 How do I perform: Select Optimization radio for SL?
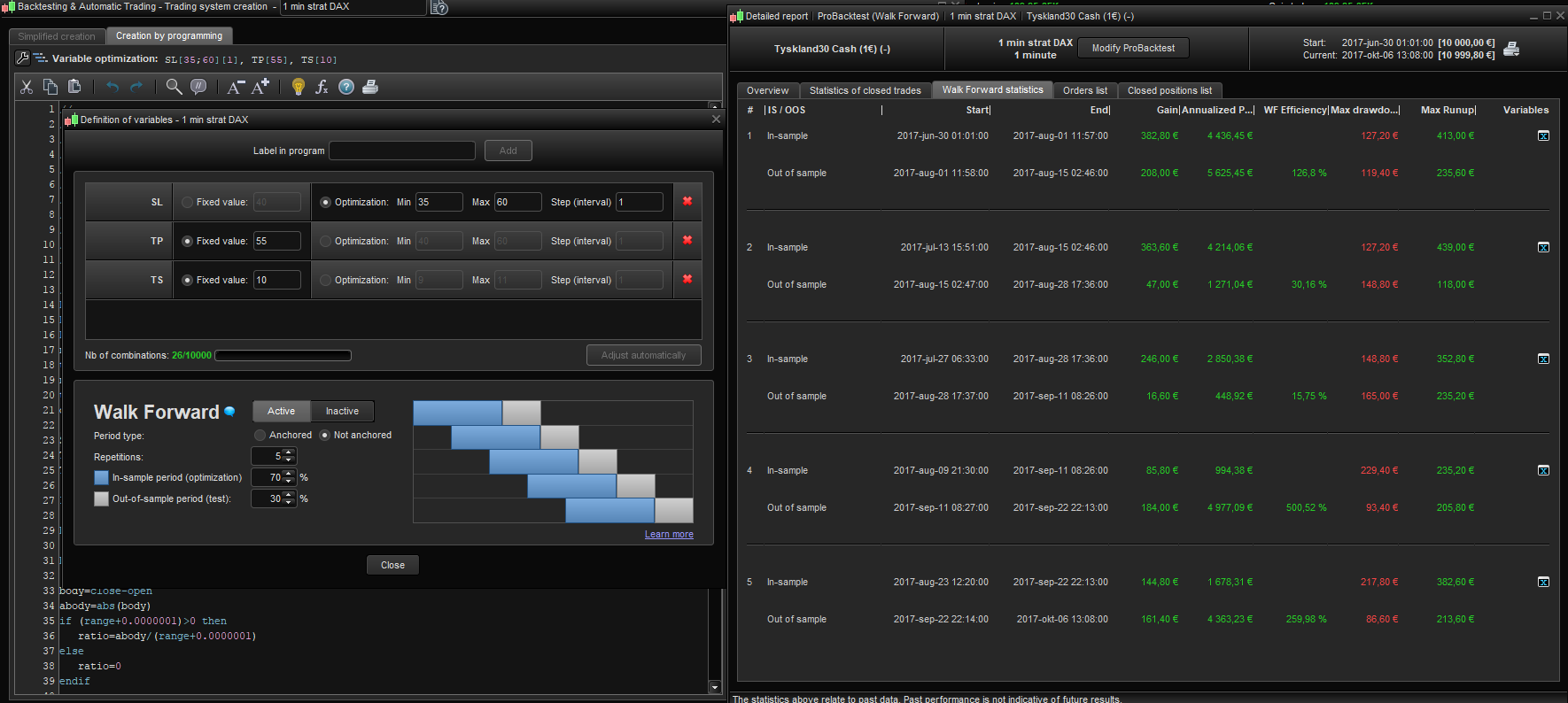(325, 202)
